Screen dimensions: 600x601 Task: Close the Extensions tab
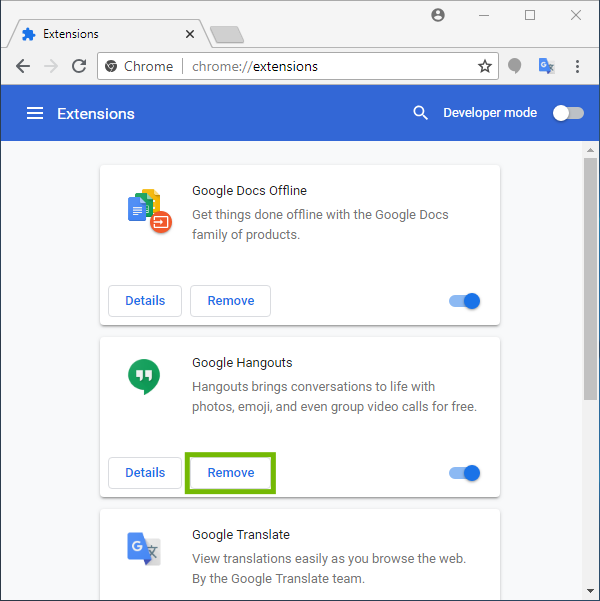point(190,34)
